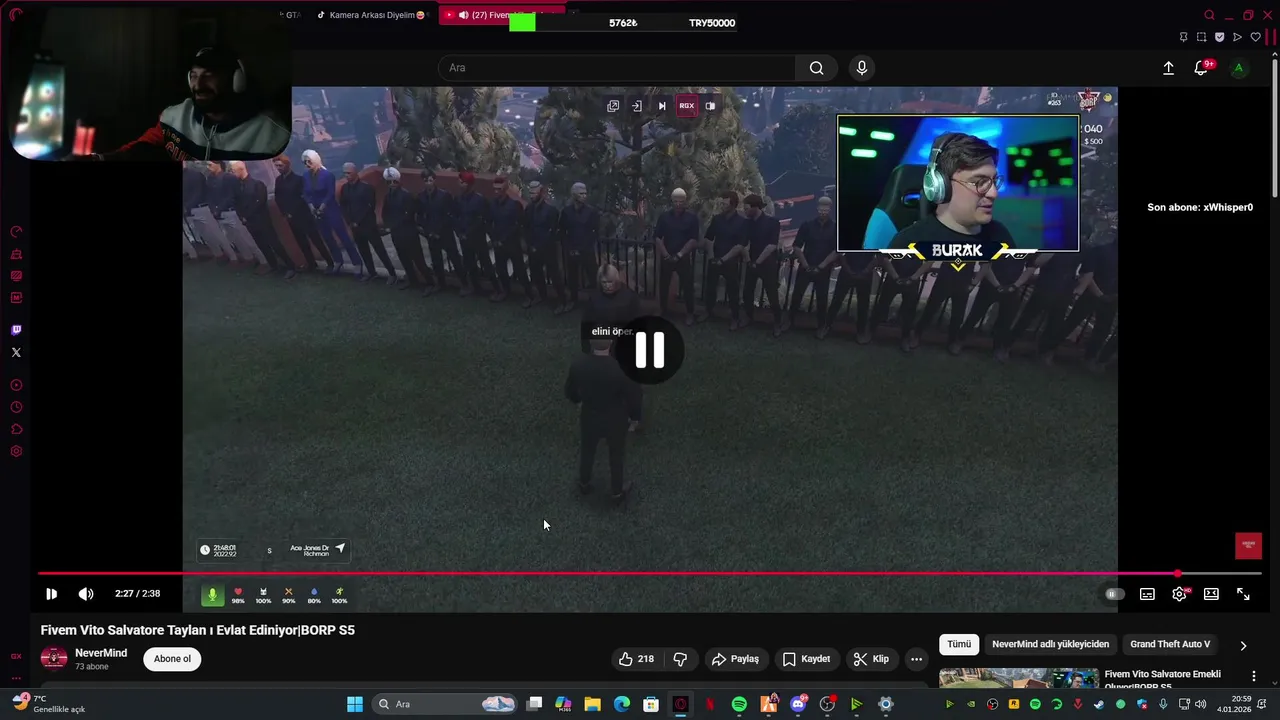Open Player icon in Opera sidebar
Screen dimensions: 1280x720
16,385
